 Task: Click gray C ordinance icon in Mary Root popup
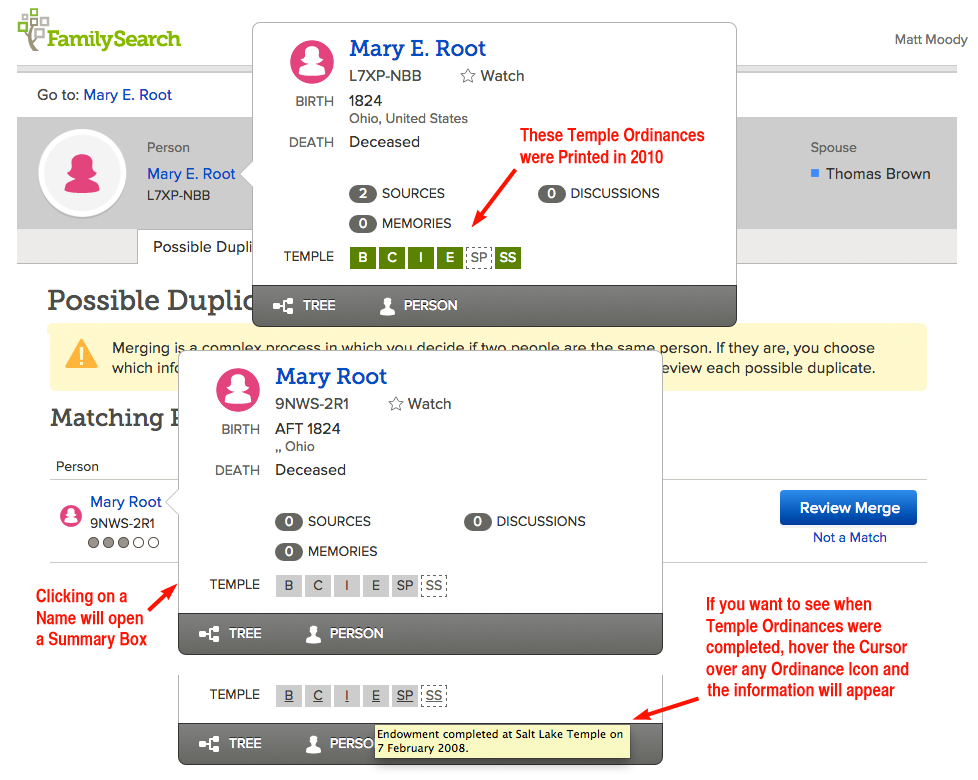pos(318,585)
